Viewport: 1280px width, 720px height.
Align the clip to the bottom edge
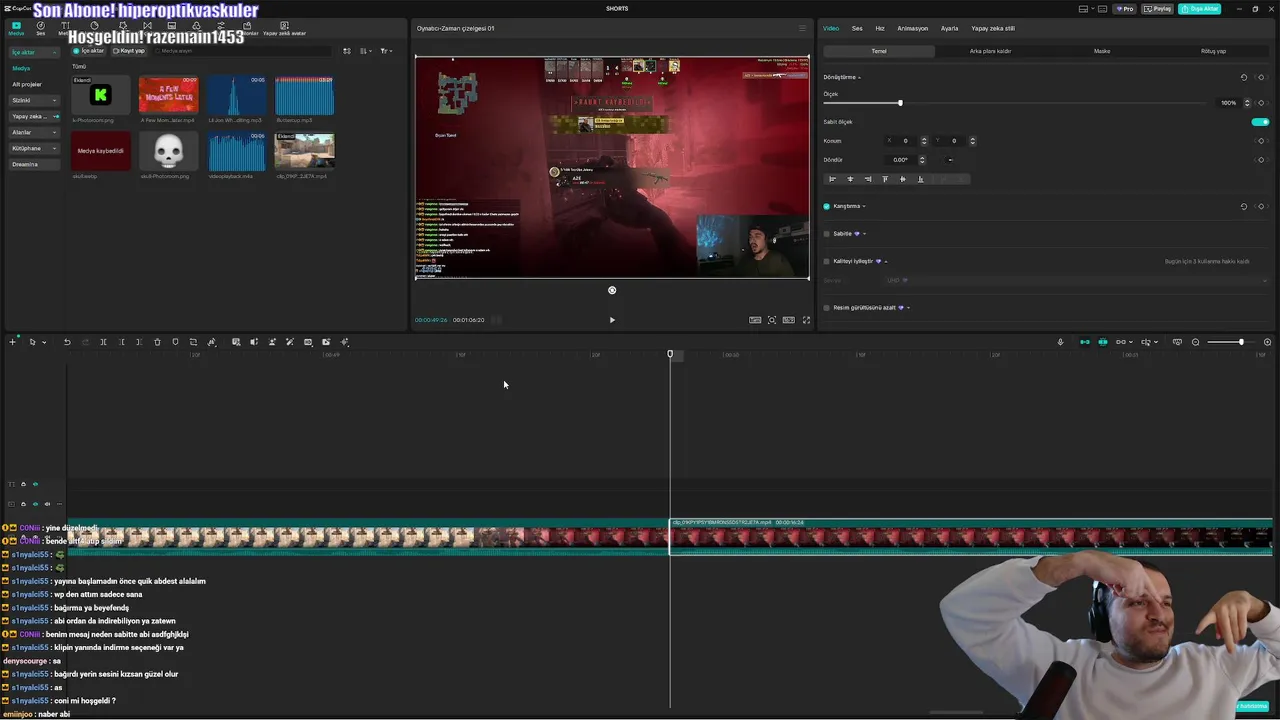click(921, 179)
